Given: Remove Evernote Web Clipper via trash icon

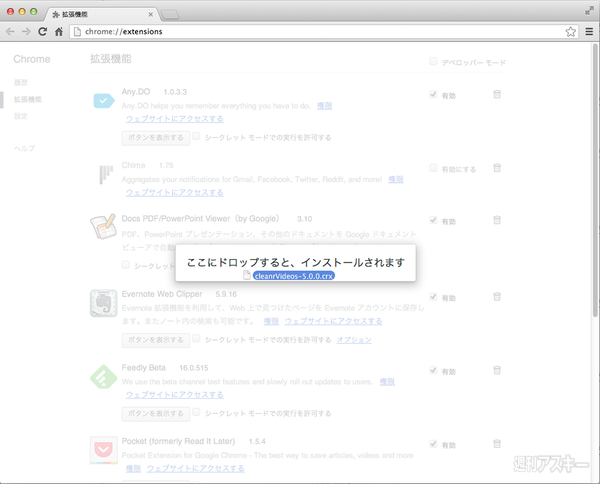Looking at the screenshot, I should tap(497, 297).
